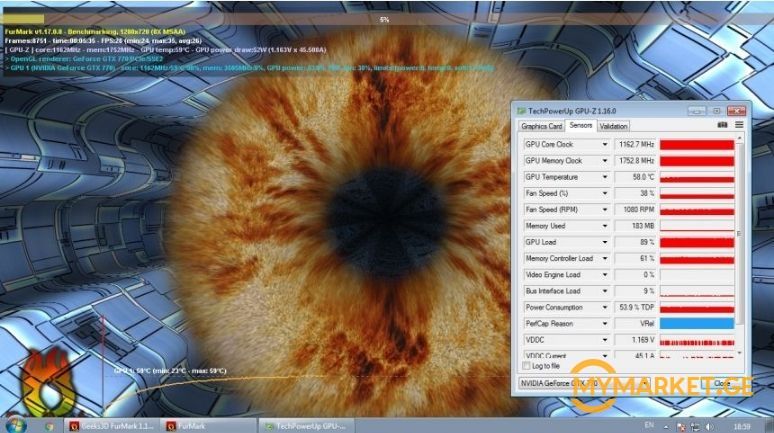Select the Sensors tab

(580, 125)
